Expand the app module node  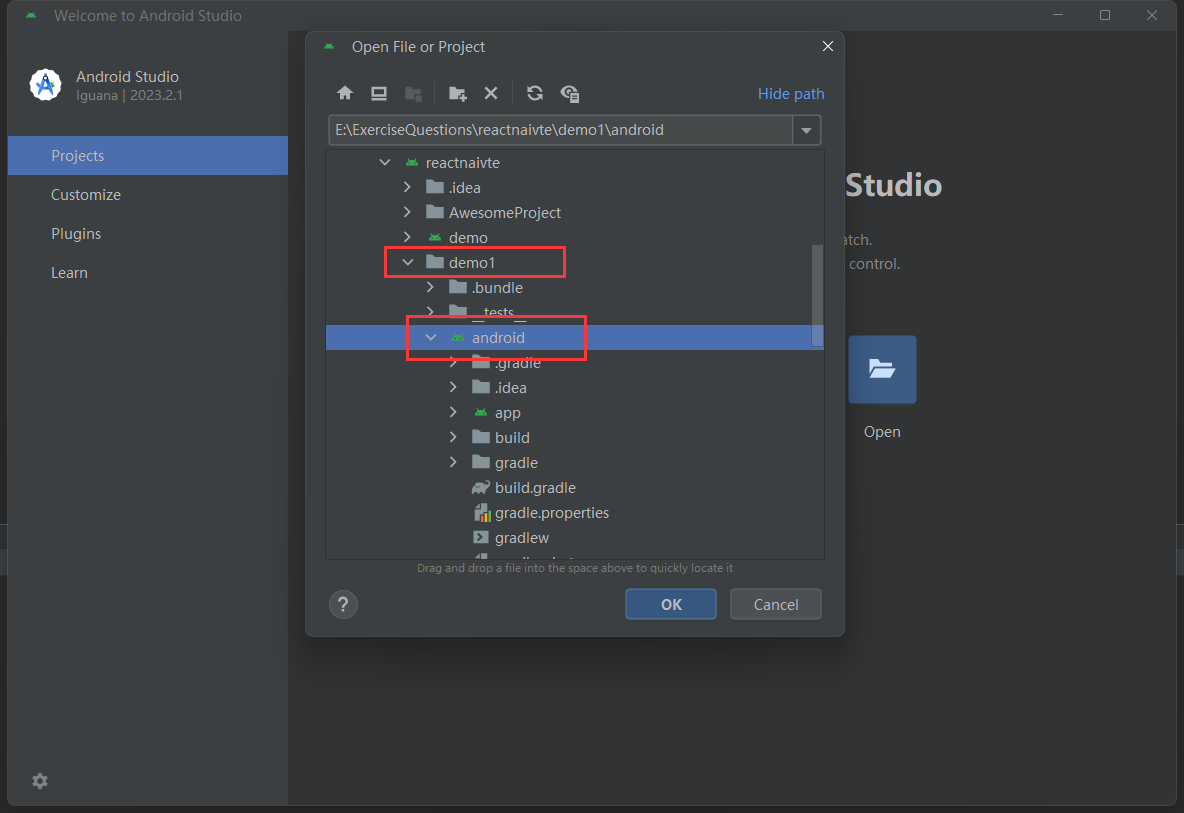[453, 412]
